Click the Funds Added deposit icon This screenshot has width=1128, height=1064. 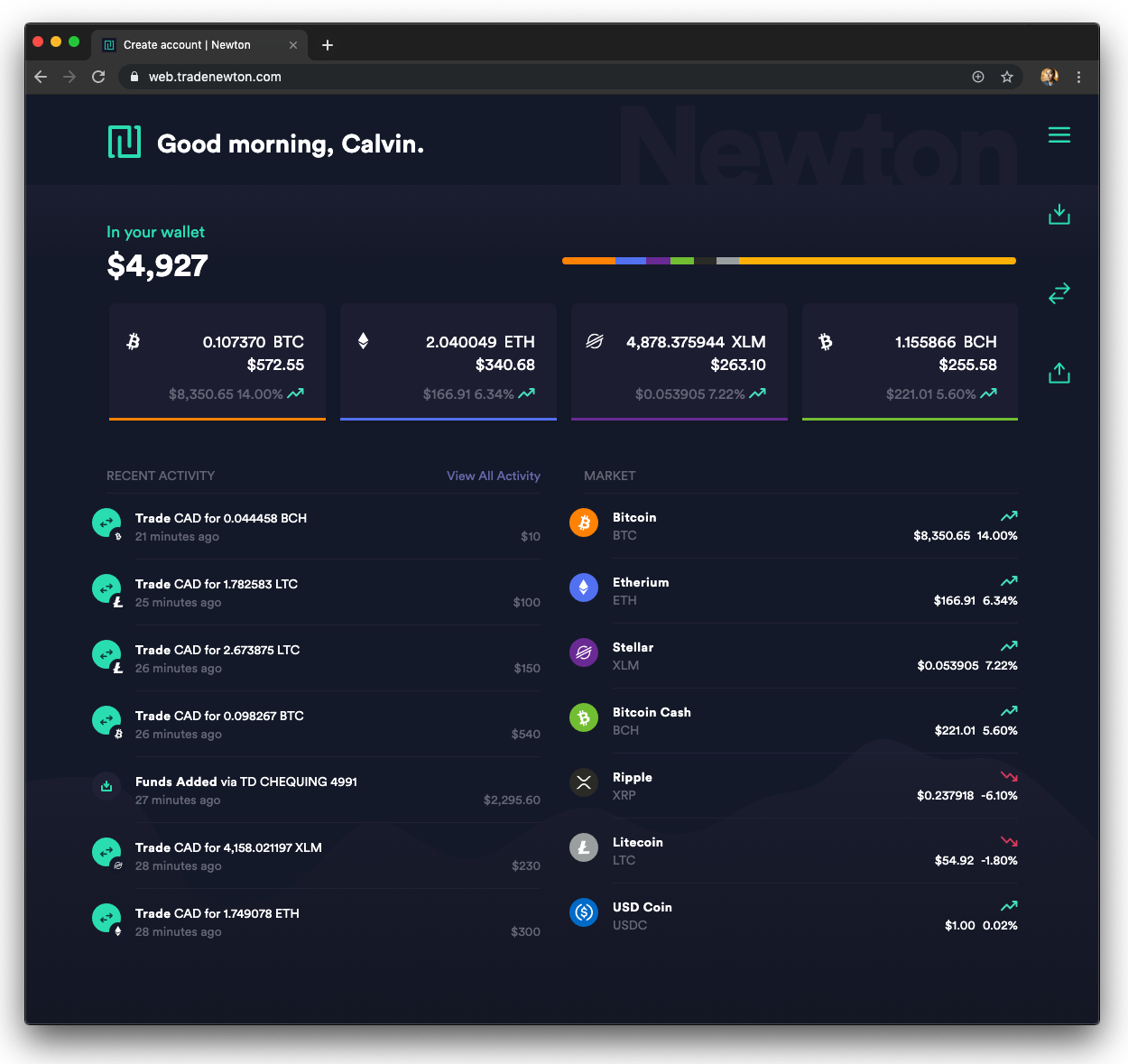tap(106, 786)
